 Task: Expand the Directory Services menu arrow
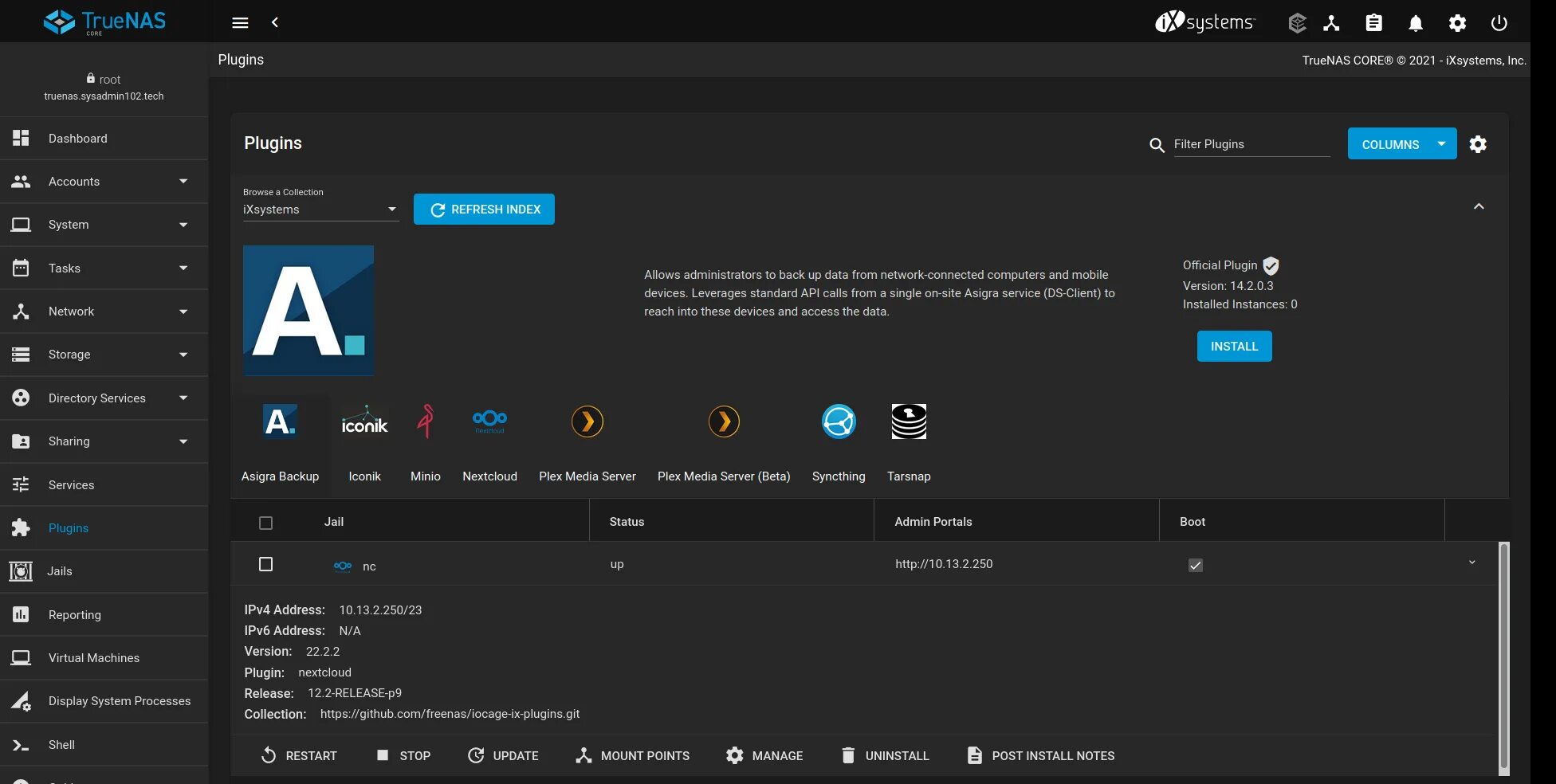pos(183,398)
